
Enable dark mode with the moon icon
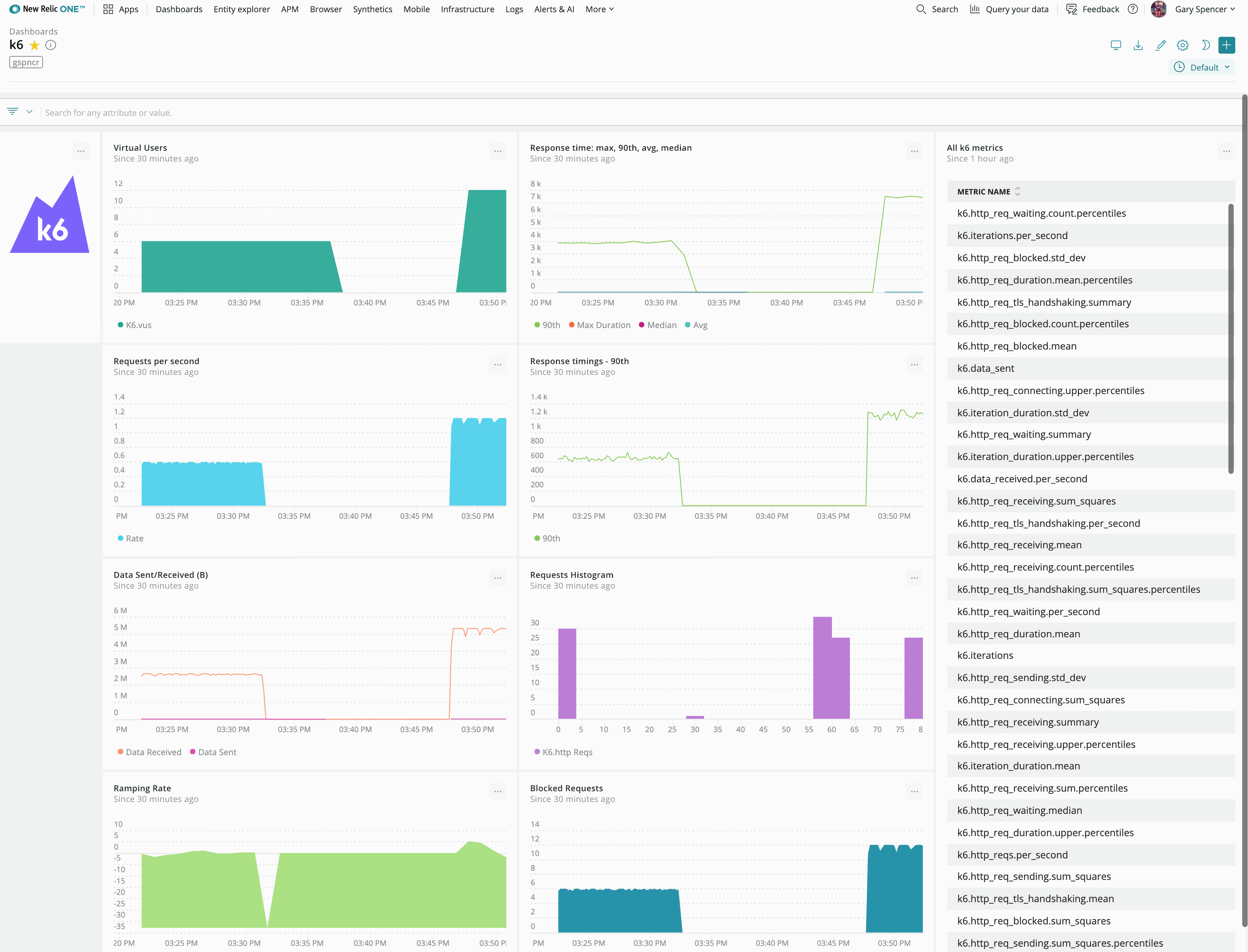click(1205, 45)
